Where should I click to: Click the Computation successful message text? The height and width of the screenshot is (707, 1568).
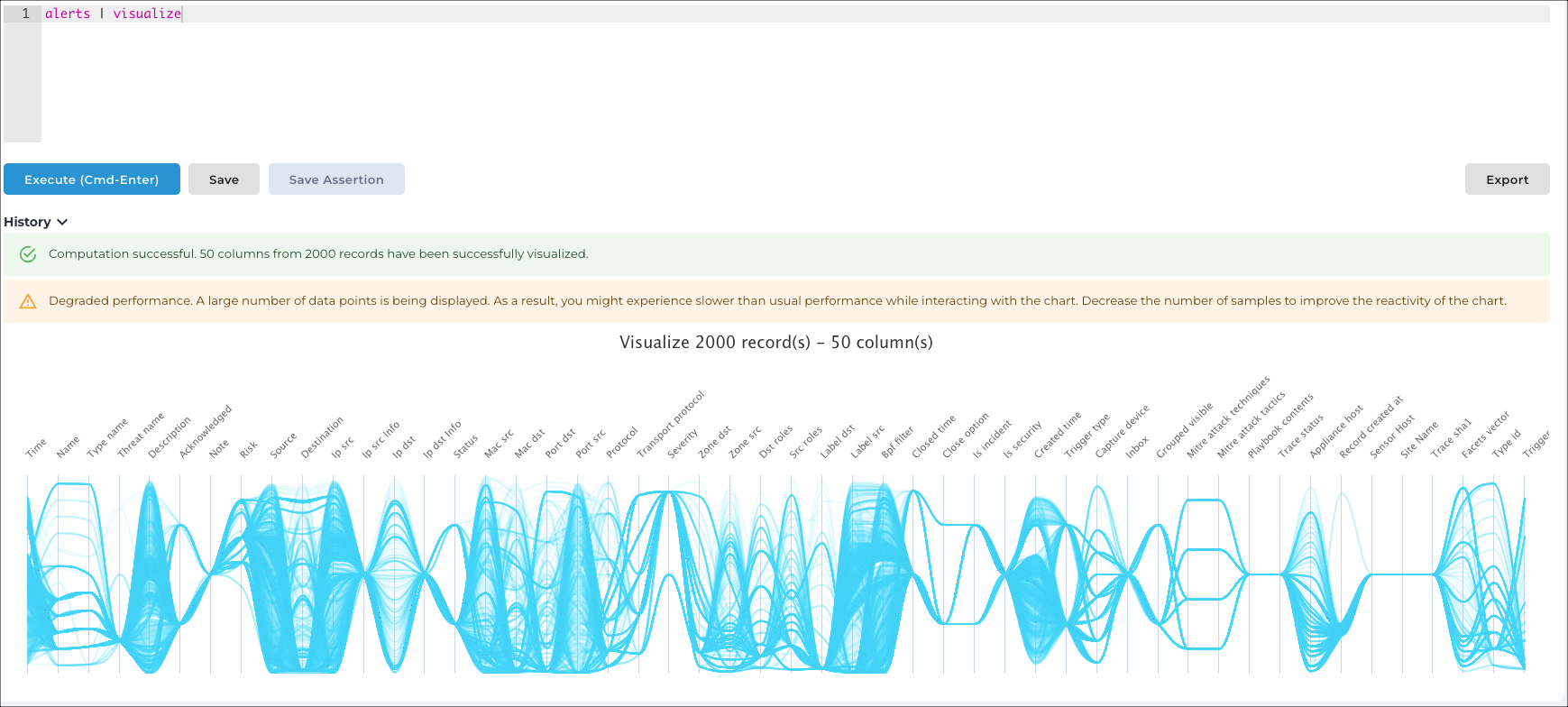click(318, 254)
